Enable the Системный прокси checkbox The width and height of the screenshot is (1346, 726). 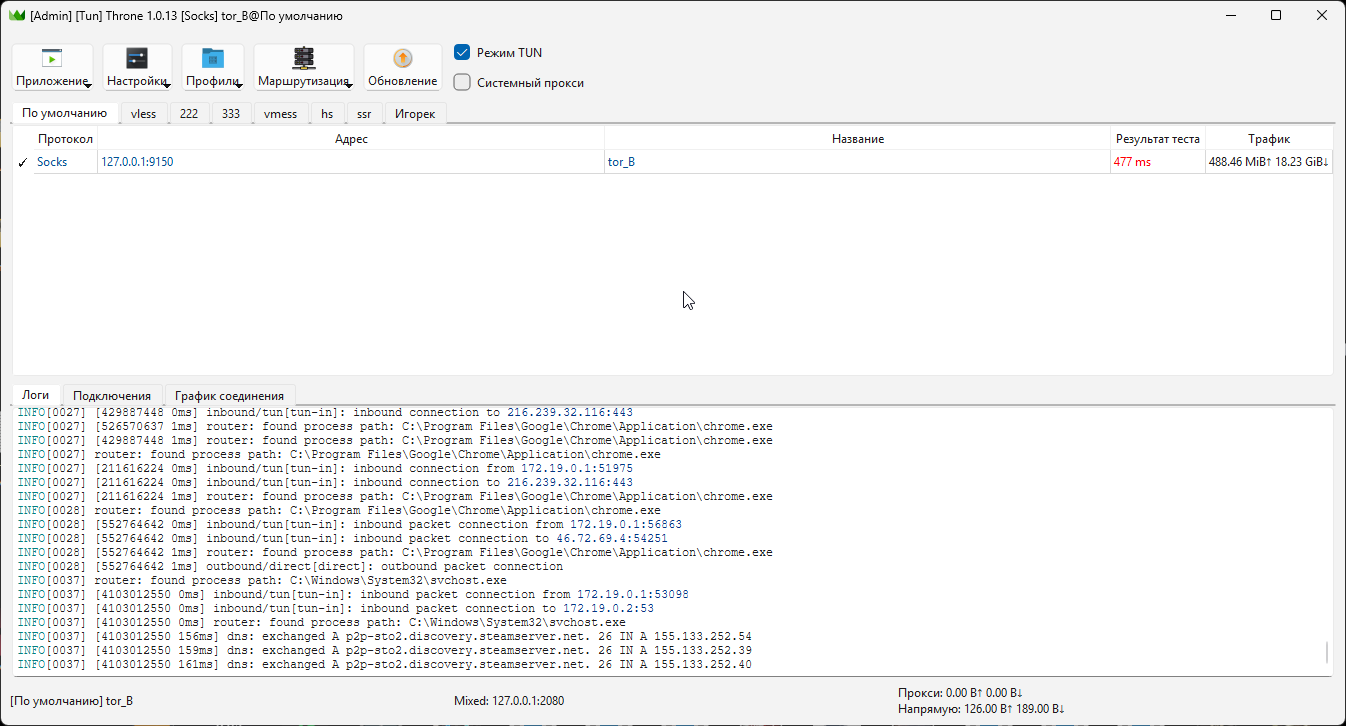tap(462, 83)
